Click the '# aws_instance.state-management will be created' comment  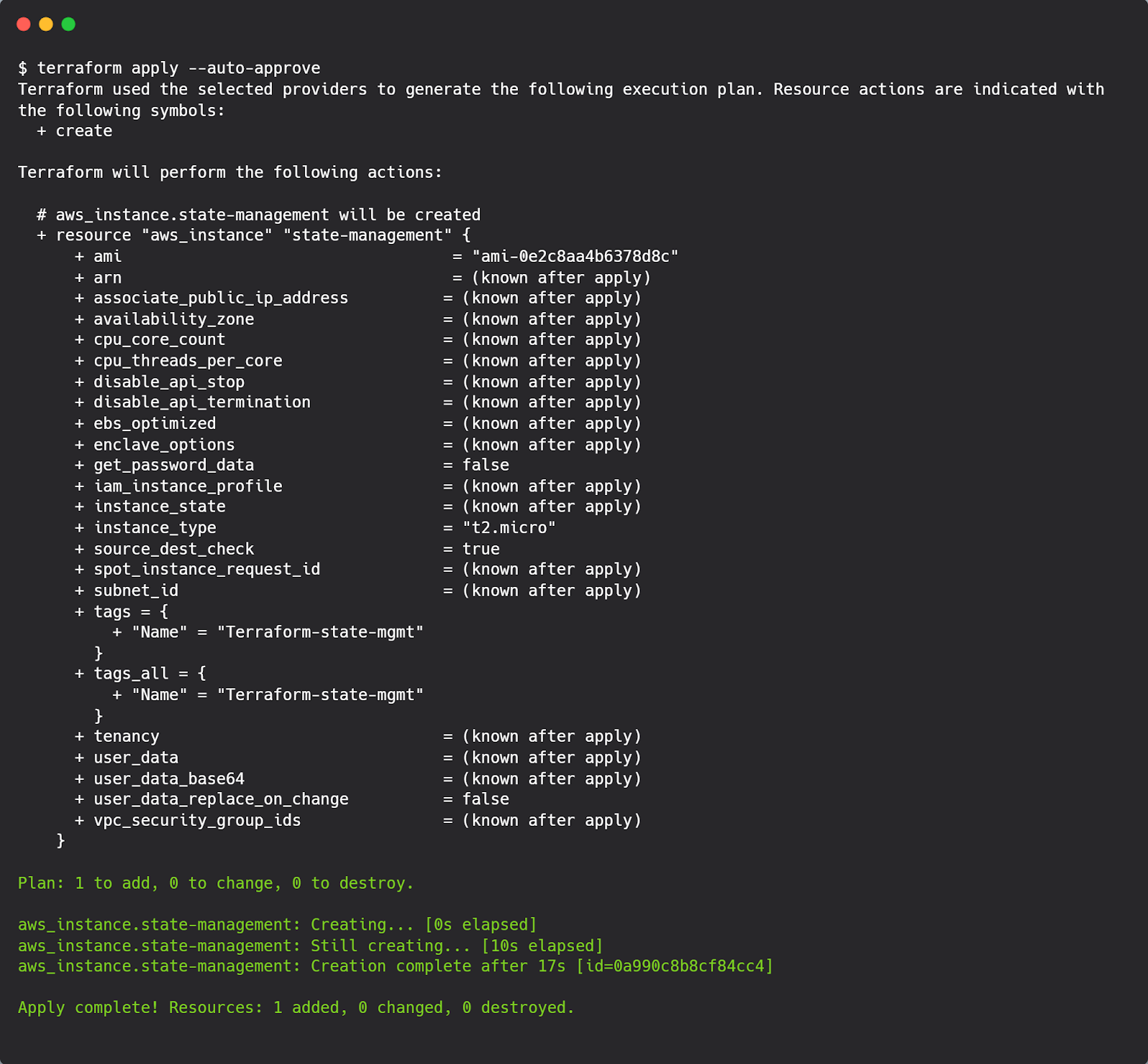(x=259, y=215)
